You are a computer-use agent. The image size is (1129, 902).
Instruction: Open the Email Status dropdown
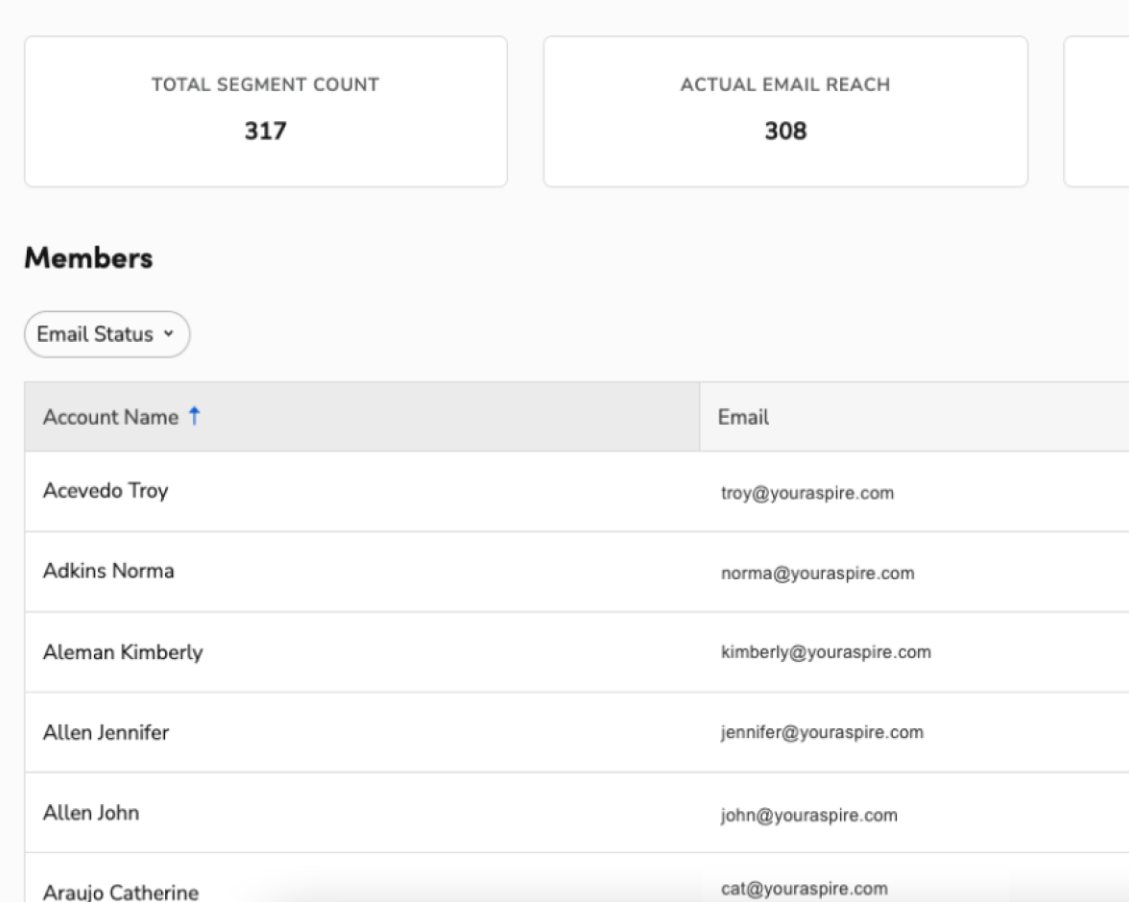pyautogui.click(x=106, y=334)
